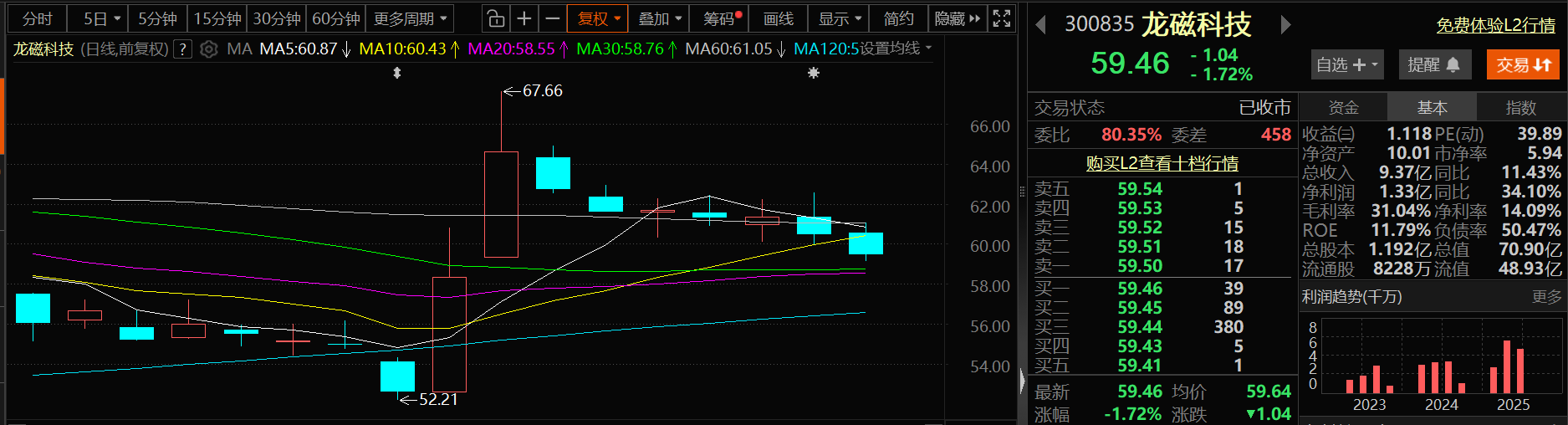Open the 复权 adjustment dropdown
The width and height of the screenshot is (1568, 425).
coord(597,18)
